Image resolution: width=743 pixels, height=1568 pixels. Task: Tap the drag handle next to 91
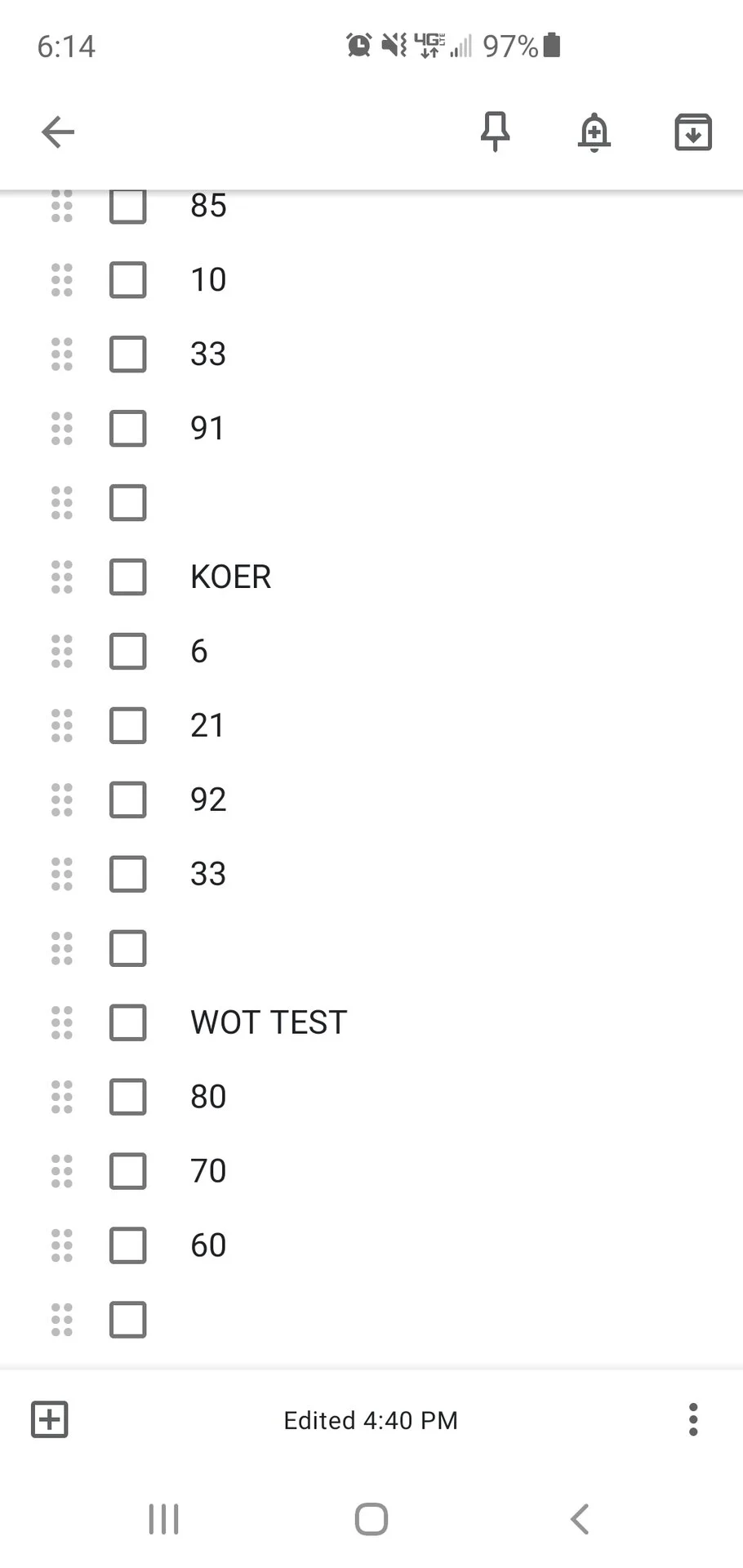(x=62, y=429)
